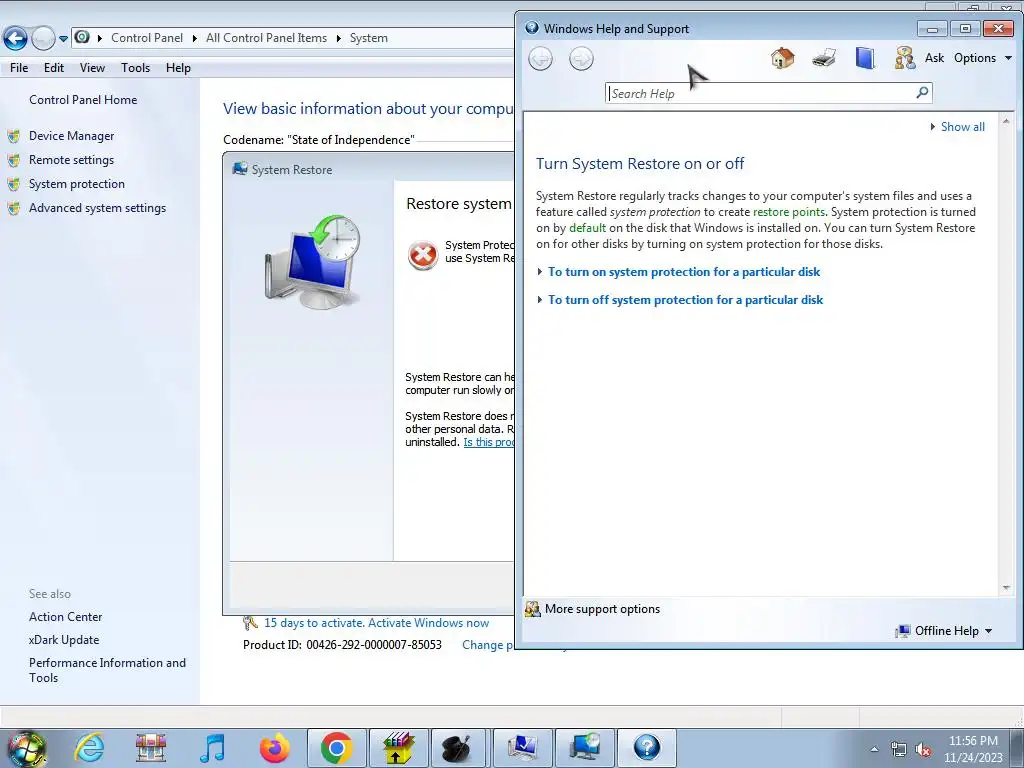The width and height of the screenshot is (1024, 768).
Task: Expand arrow after Control Panel breadcrumb
Action: (x=194, y=39)
